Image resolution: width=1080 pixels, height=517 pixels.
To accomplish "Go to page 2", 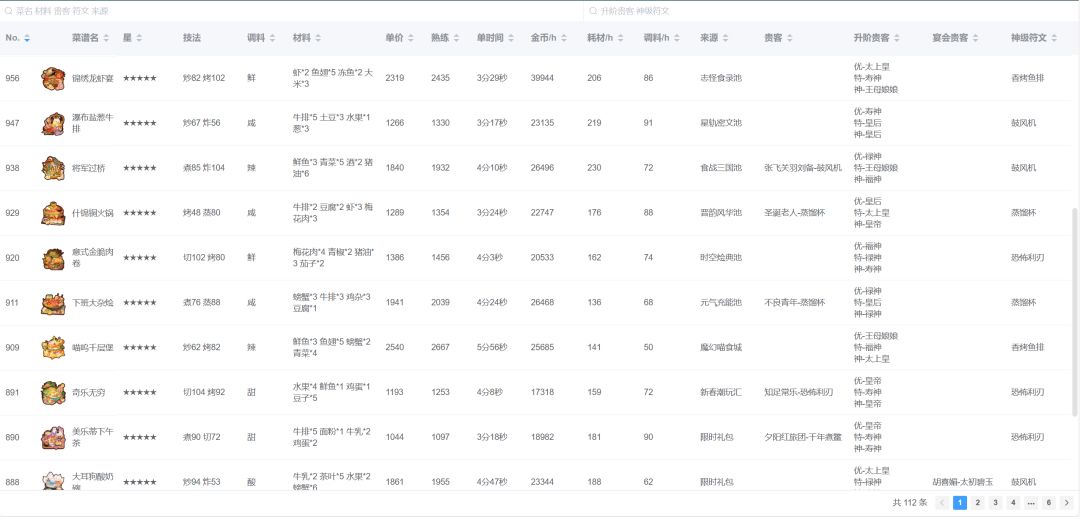I will tap(977, 503).
